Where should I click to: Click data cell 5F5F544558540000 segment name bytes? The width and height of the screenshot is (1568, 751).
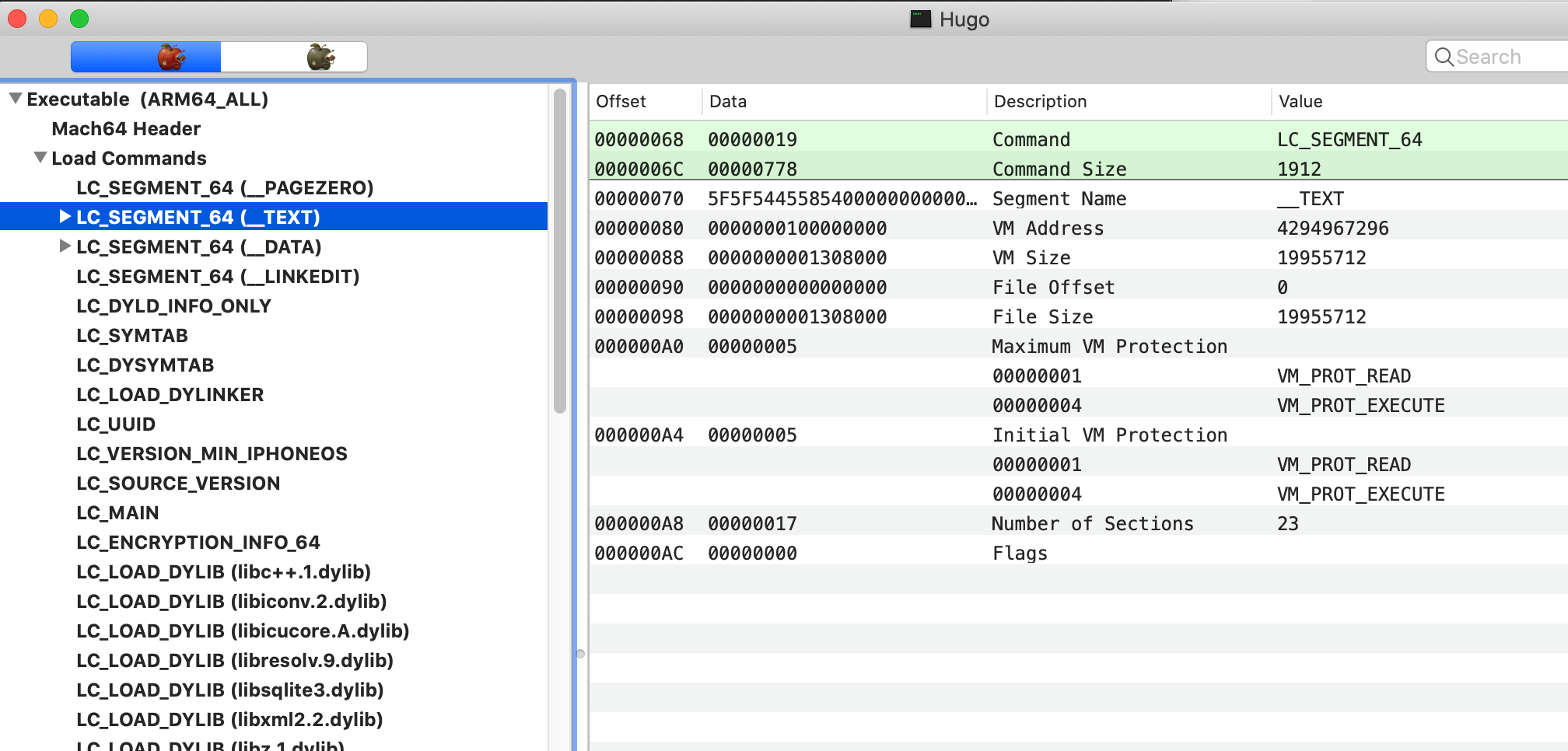(x=842, y=199)
